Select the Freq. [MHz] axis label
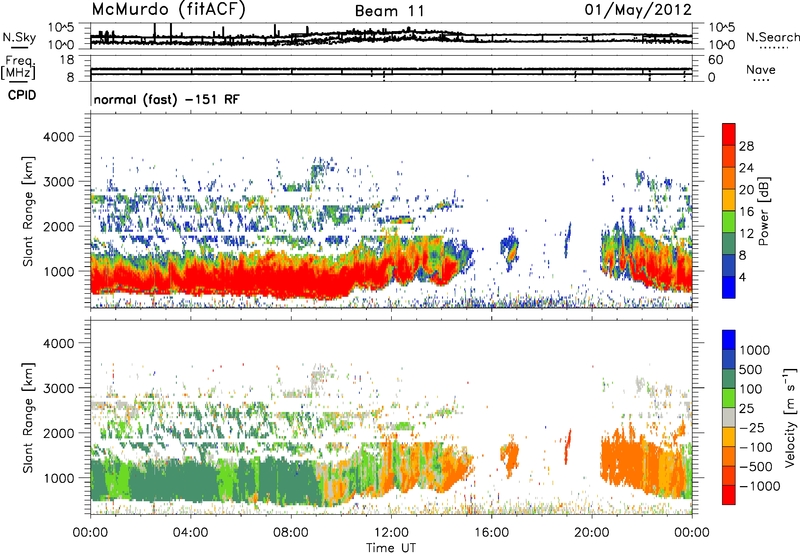800x554 pixels. point(18,68)
